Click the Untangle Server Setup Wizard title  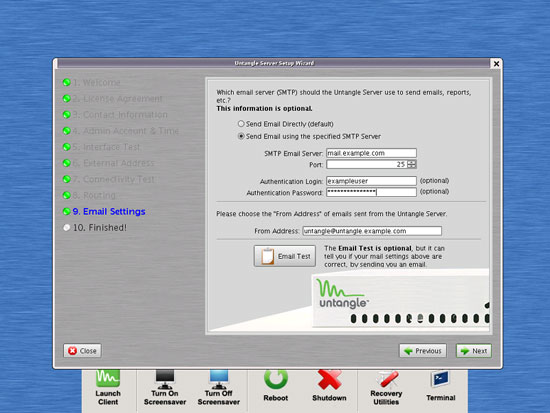pyautogui.click(x=274, y=63)
